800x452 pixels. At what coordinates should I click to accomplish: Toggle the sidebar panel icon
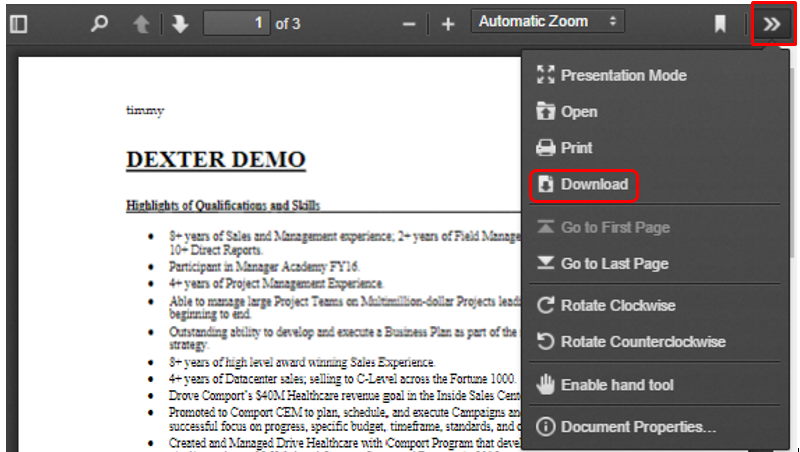click(18, 24)
